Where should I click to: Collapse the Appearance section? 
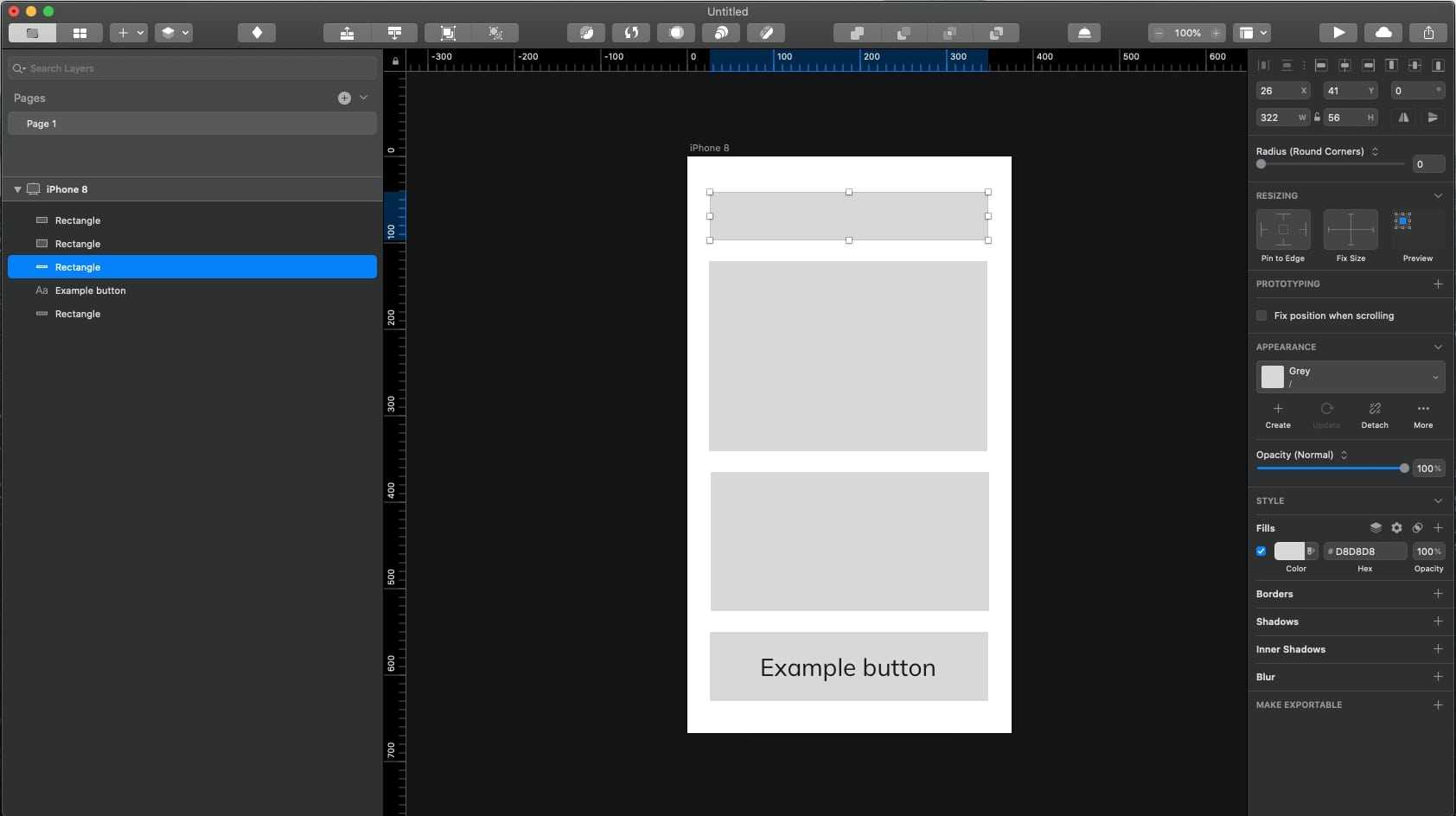tap(1439, 347)
